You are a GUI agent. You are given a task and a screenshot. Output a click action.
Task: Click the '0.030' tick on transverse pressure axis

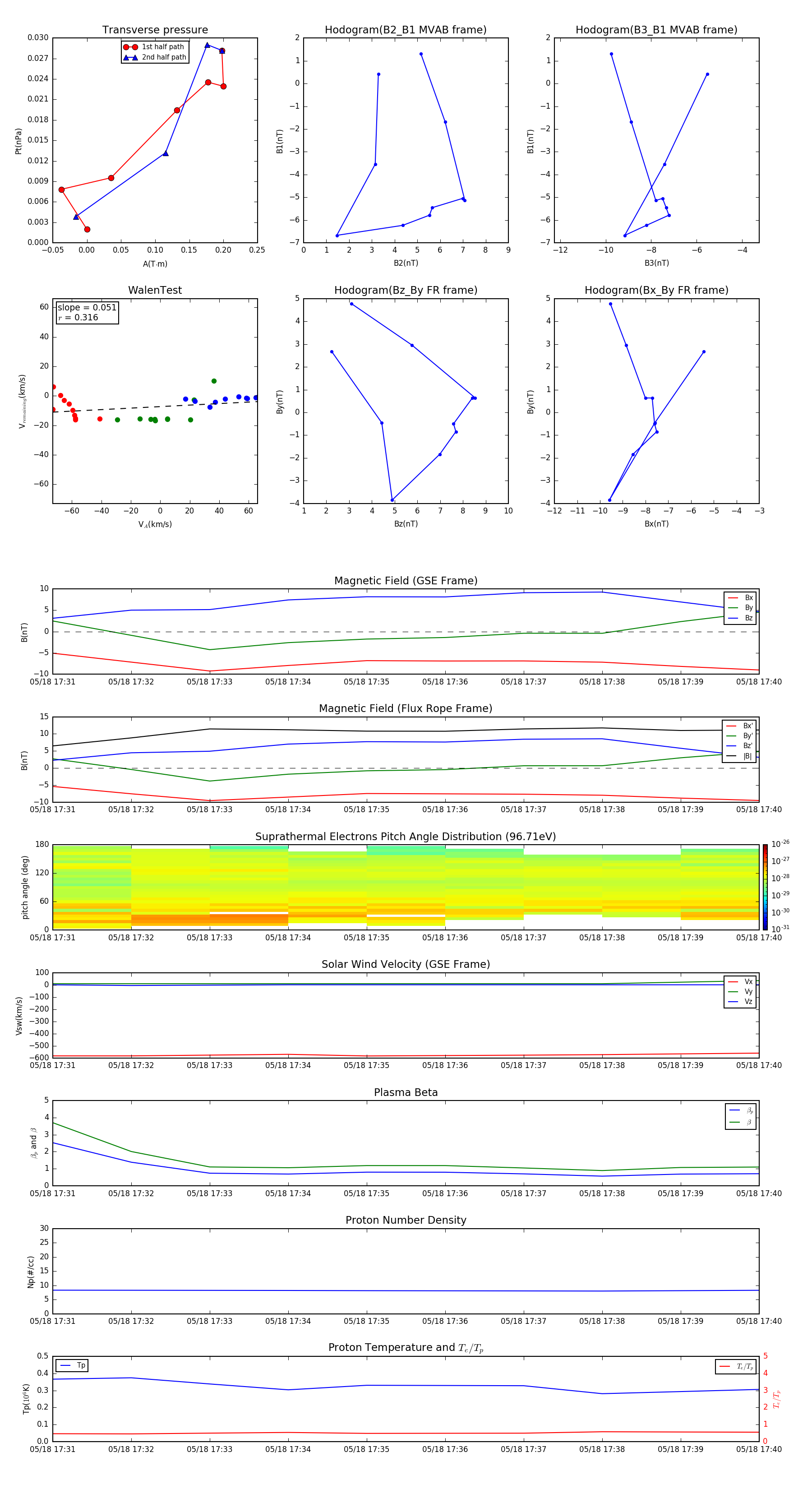click(38, 37)
